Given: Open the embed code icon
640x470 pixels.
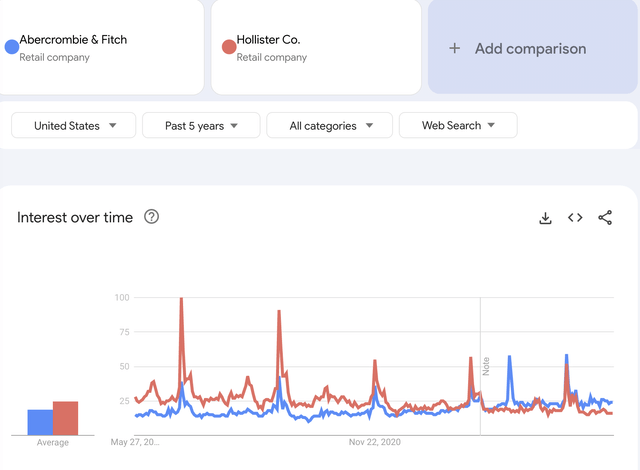Looking at the screenshot, I should click(575, 218).
